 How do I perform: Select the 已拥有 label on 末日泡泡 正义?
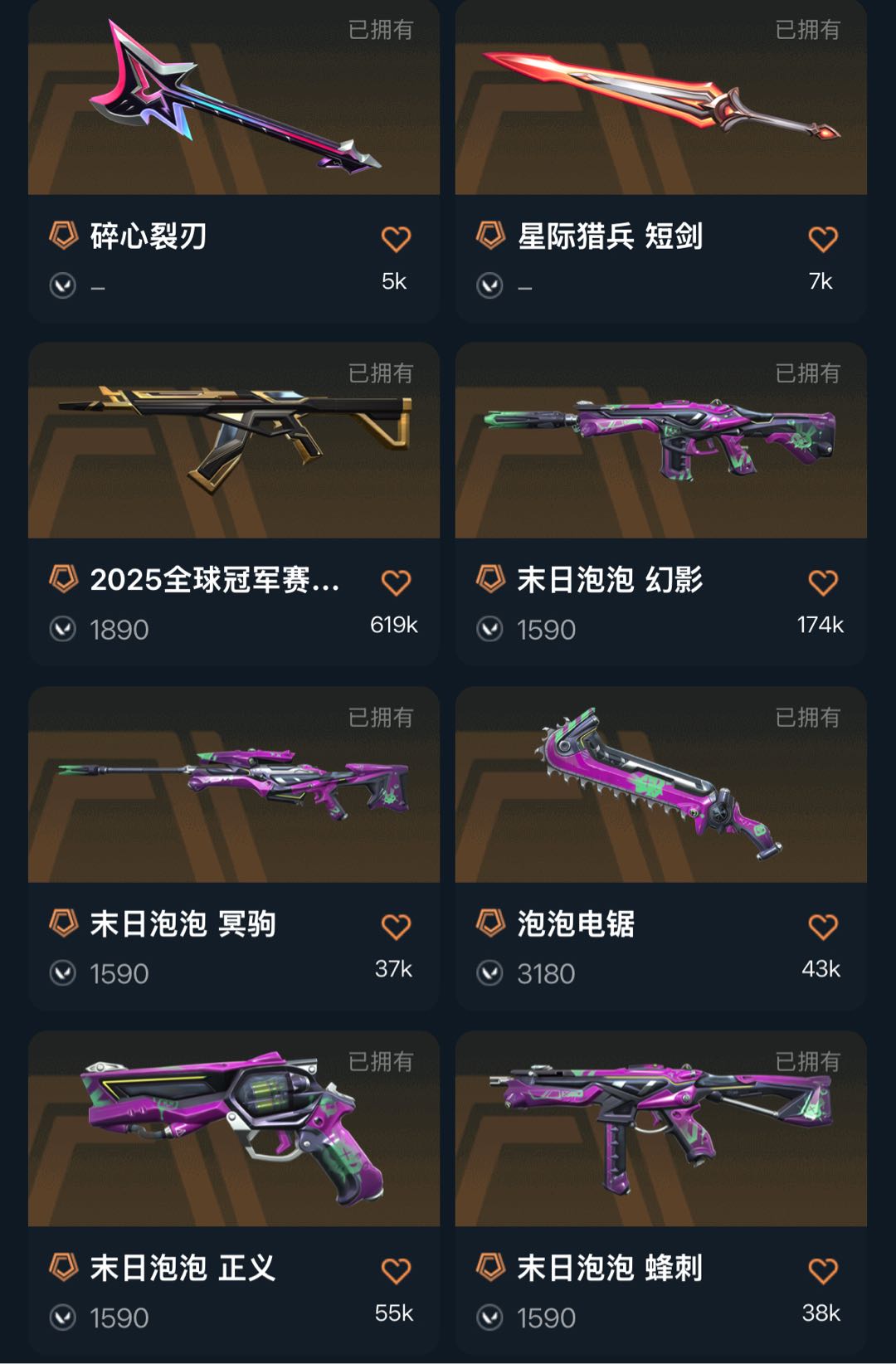(x=381, y=1061)
